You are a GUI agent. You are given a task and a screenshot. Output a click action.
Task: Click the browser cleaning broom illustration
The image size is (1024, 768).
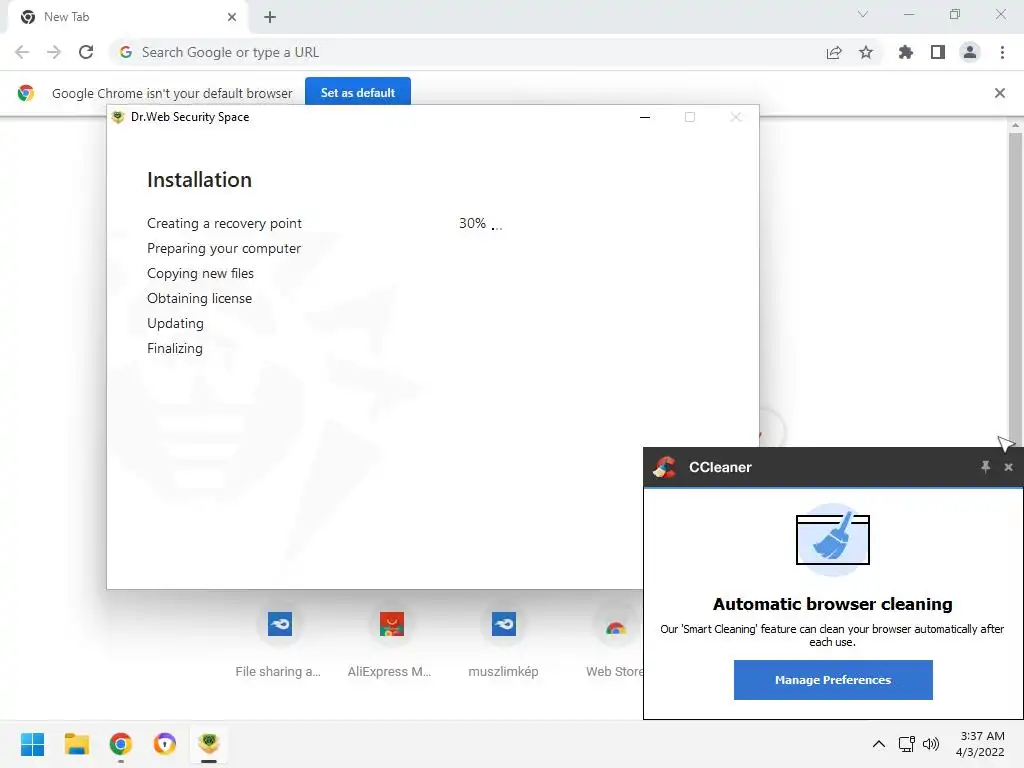[833, 539]
